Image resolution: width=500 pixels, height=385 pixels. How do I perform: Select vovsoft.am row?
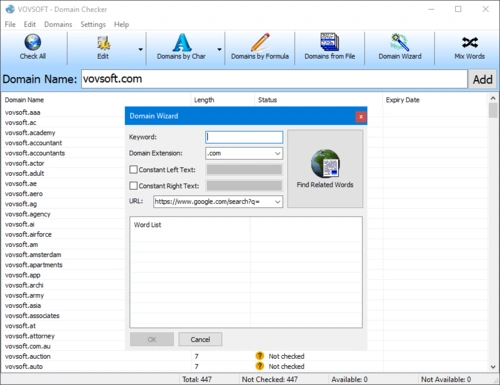point(21,245)
